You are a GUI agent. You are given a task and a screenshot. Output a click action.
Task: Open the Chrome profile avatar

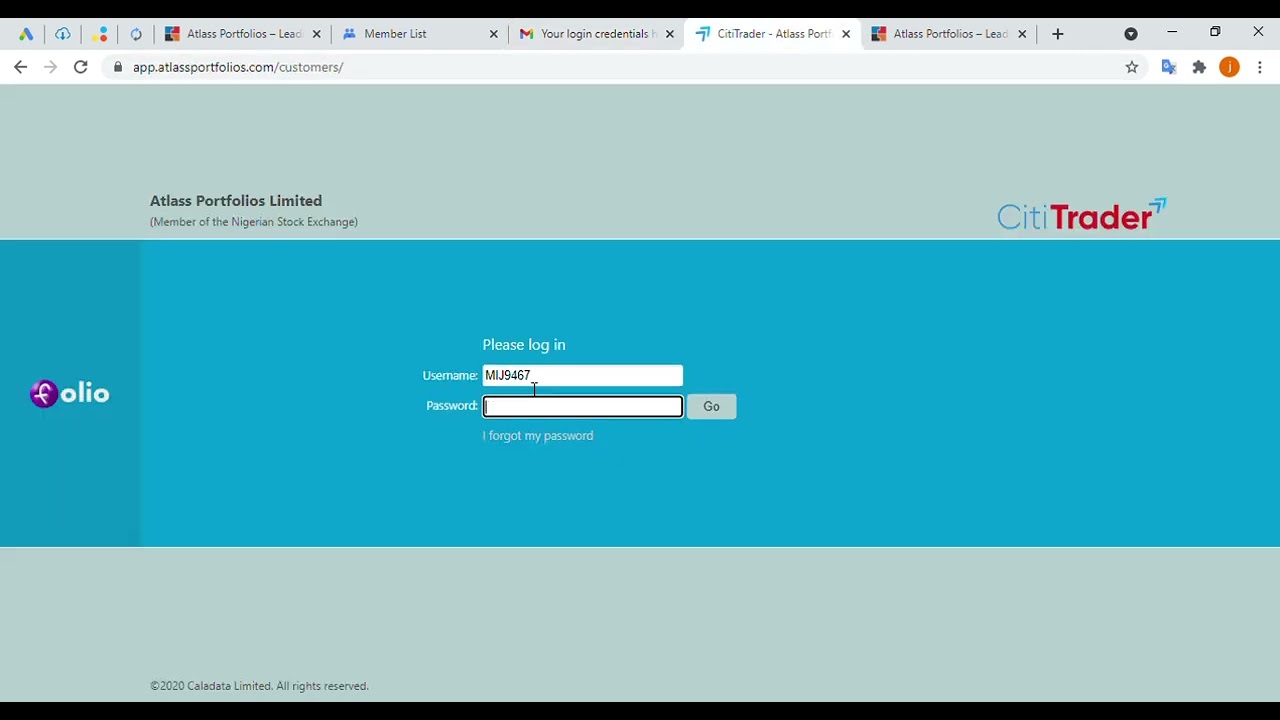(x=1230, y=67)
